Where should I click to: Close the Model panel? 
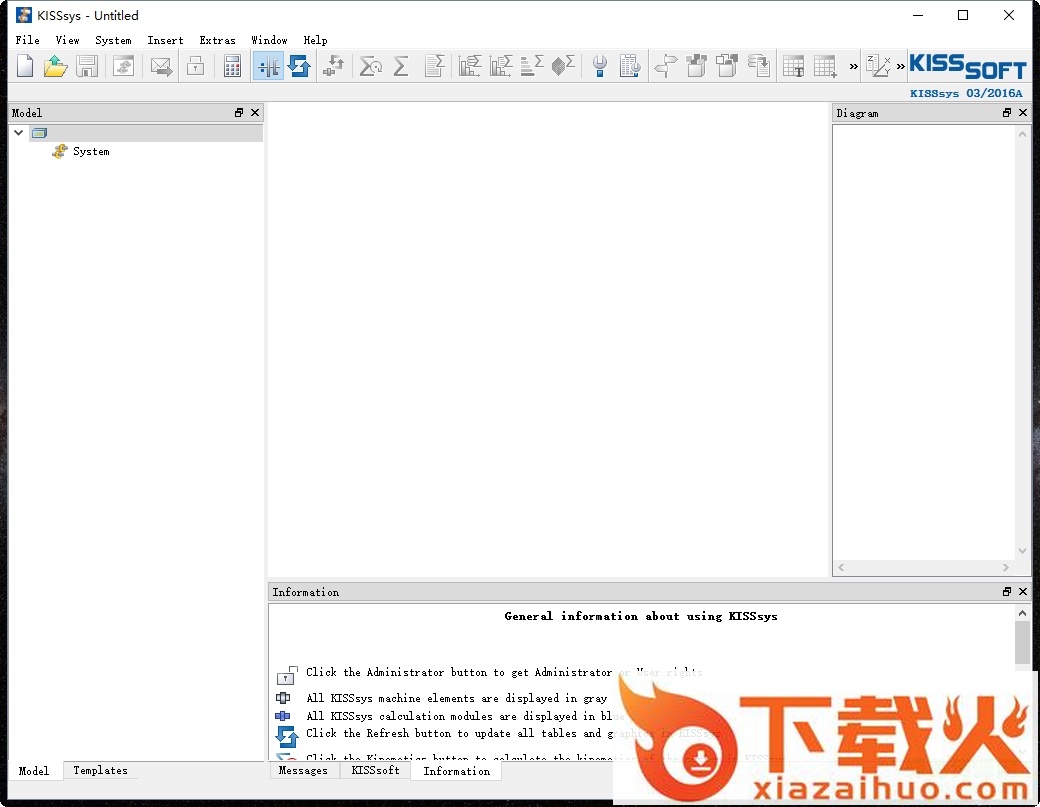pyautogui.click(x=255, y=113)
